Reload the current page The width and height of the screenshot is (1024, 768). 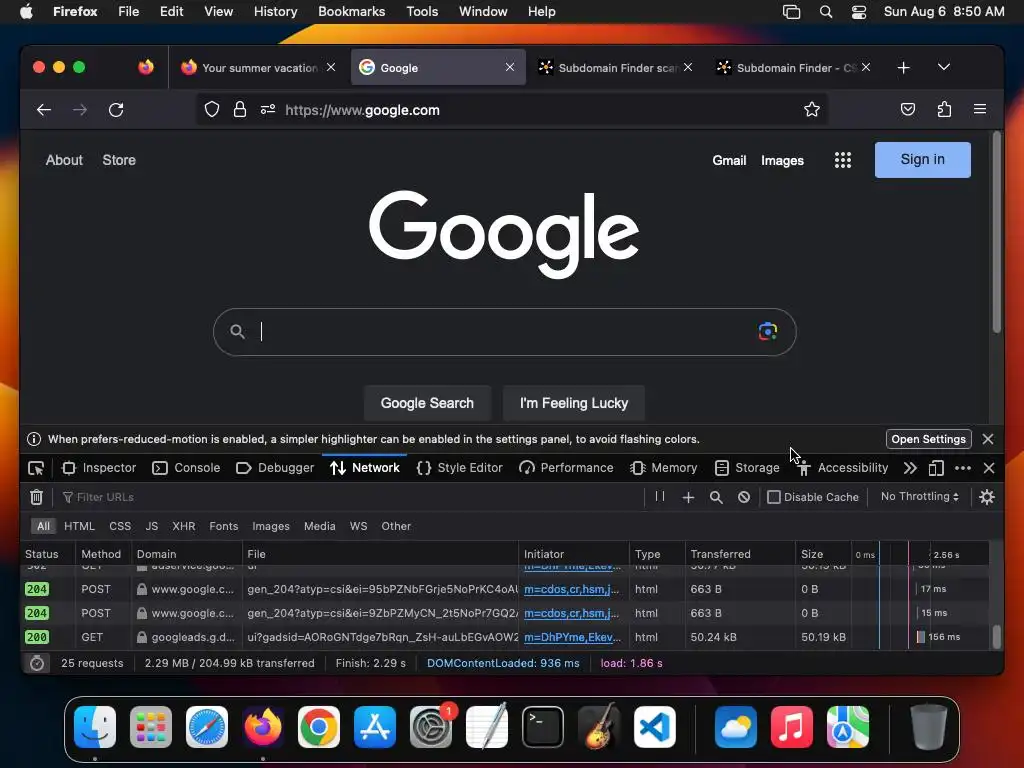[x=116, y=110]
